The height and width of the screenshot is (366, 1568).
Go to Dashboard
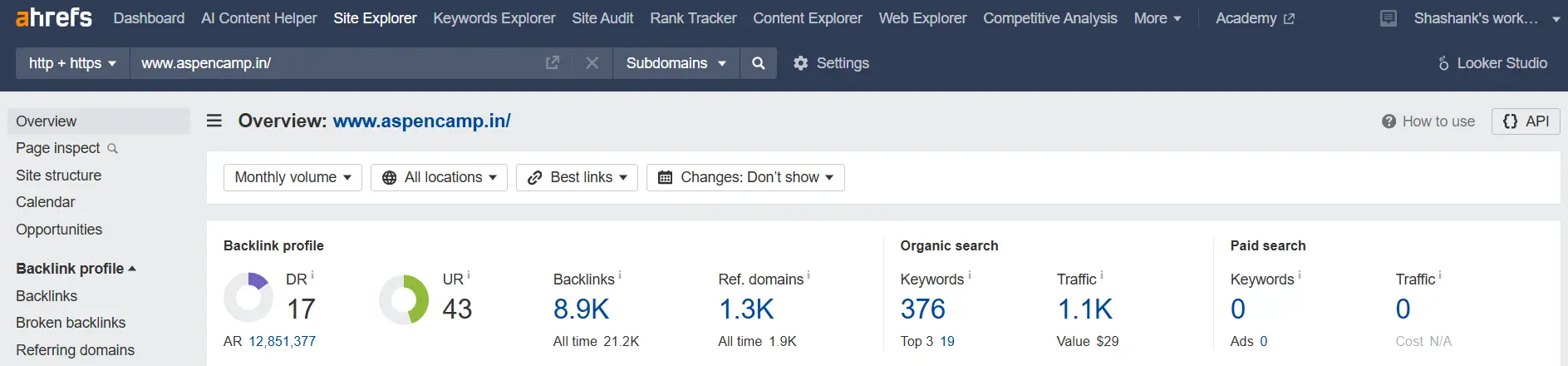pos(149,18)
